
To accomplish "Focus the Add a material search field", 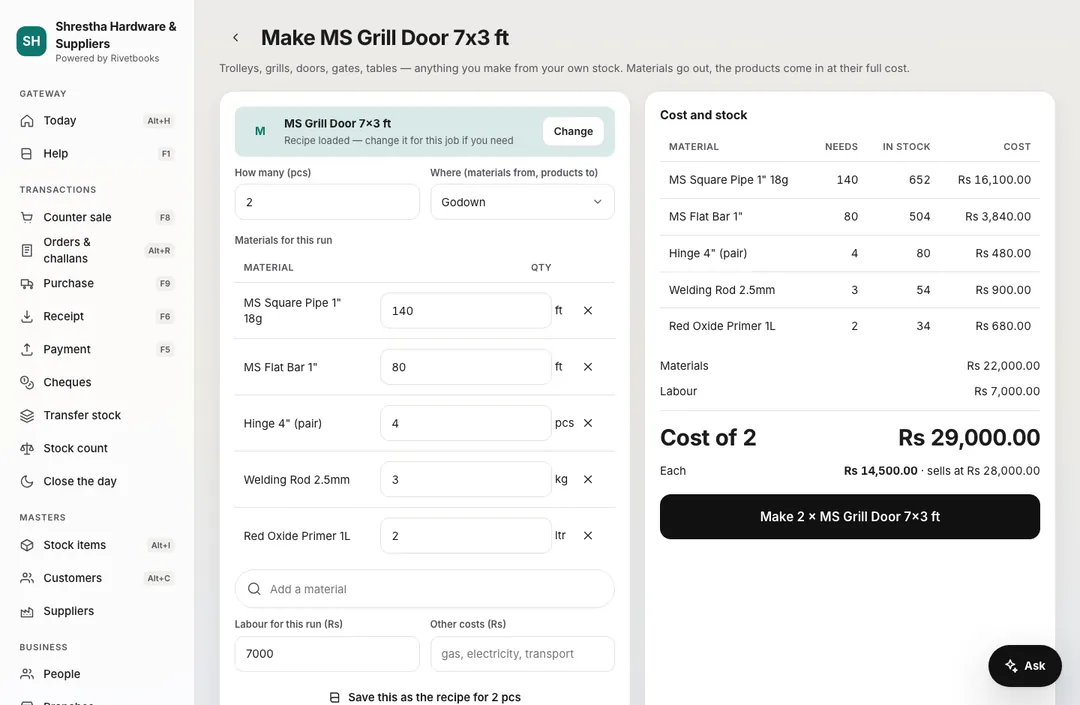I will pos(424,589).
